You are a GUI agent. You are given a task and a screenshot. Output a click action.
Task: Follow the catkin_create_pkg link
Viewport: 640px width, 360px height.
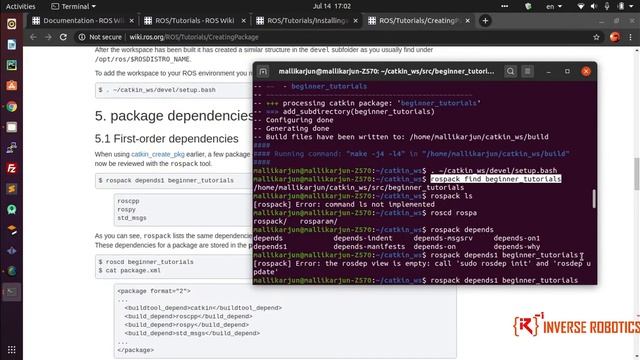pos(158,154)
